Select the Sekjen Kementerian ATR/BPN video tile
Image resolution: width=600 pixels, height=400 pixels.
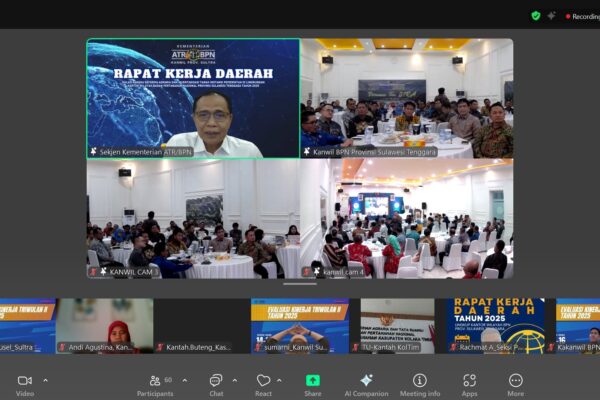(193, 98)
